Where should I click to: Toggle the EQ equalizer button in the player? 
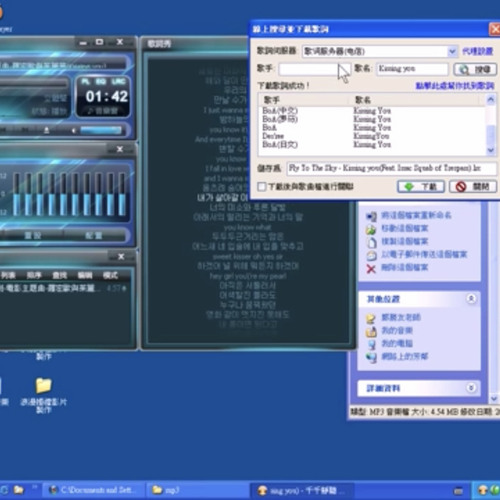click(x=101, y=82)
